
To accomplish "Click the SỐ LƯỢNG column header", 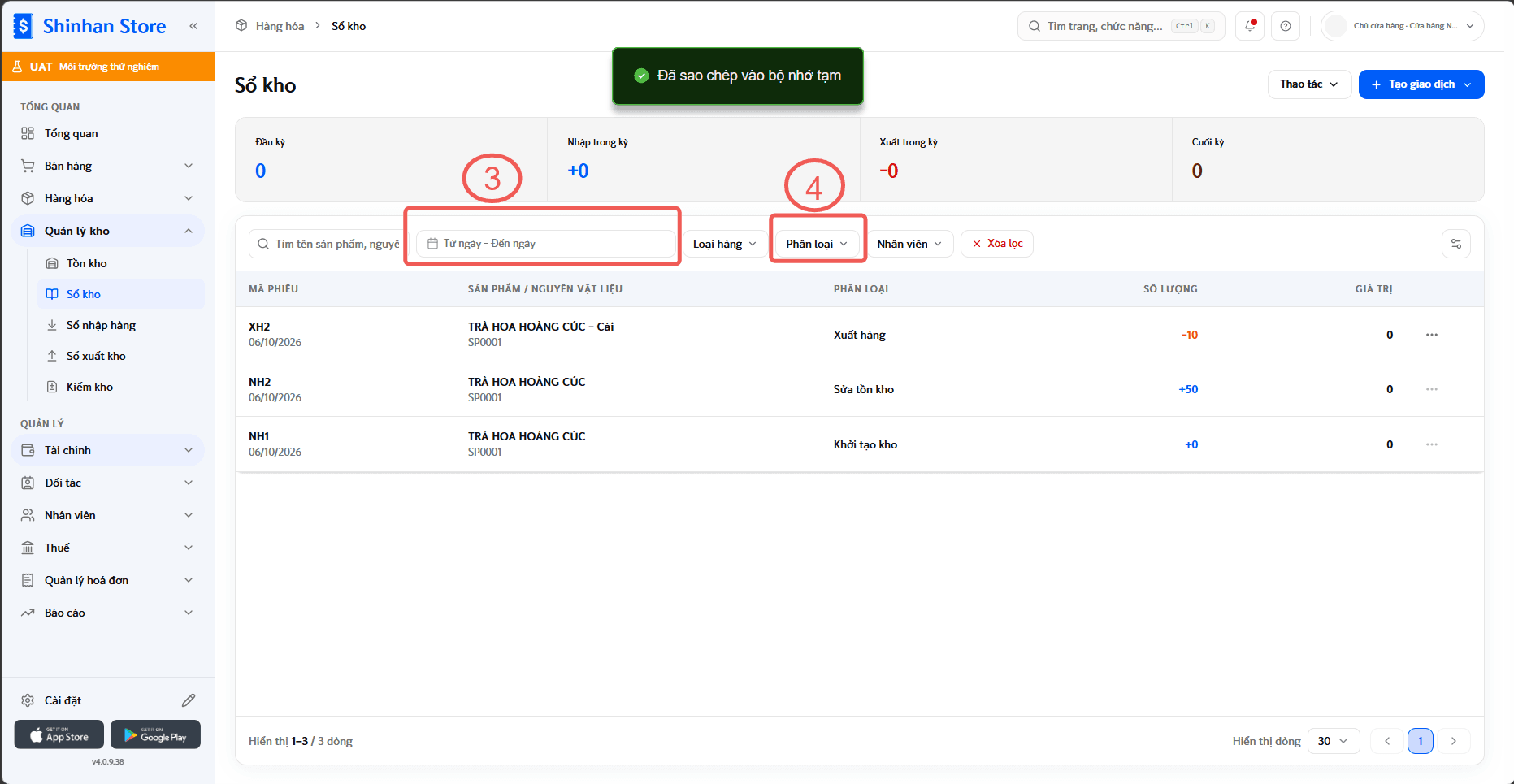I will pyautogui.click(x=1170, y=289).
